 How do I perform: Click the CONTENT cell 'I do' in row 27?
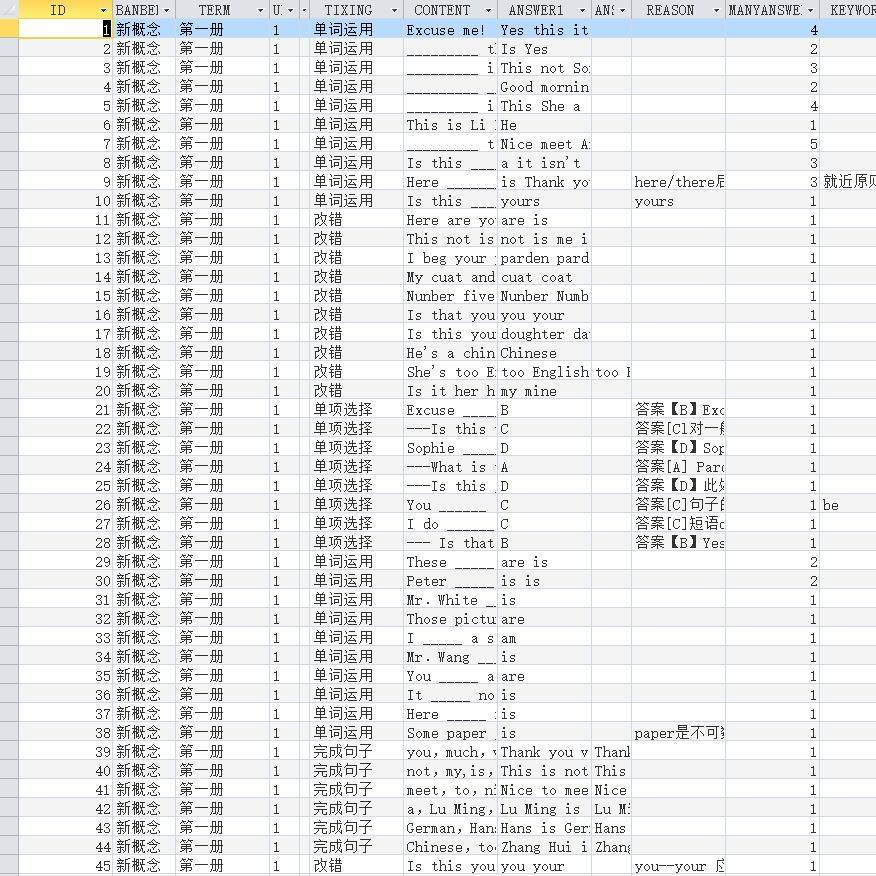tap(450, 523)
